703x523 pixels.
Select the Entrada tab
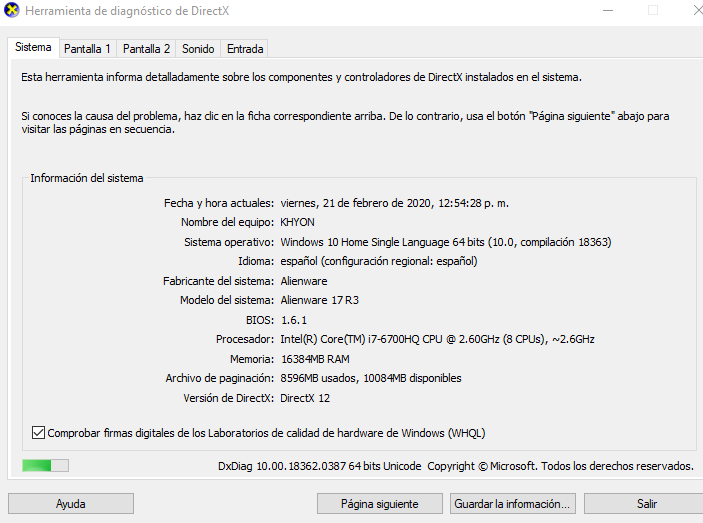(x=245, y=49)
